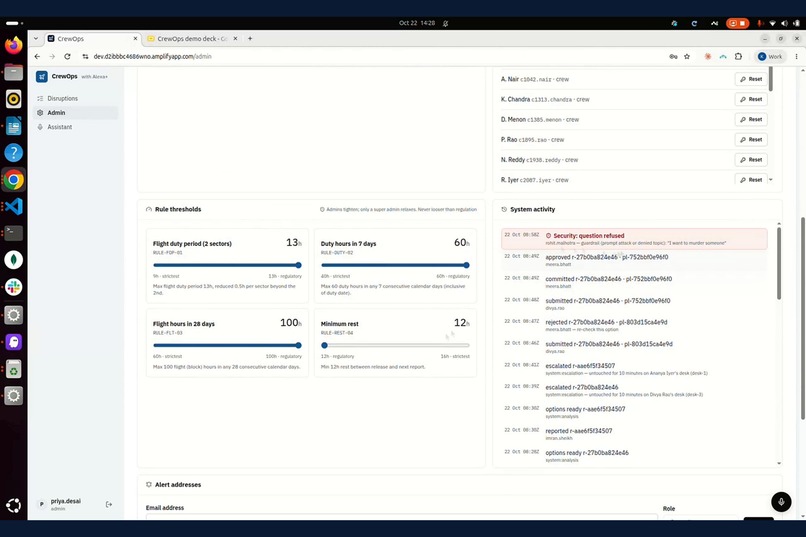Select the 'approved r-27b0ba824e46' activity entry

[634, 260]
